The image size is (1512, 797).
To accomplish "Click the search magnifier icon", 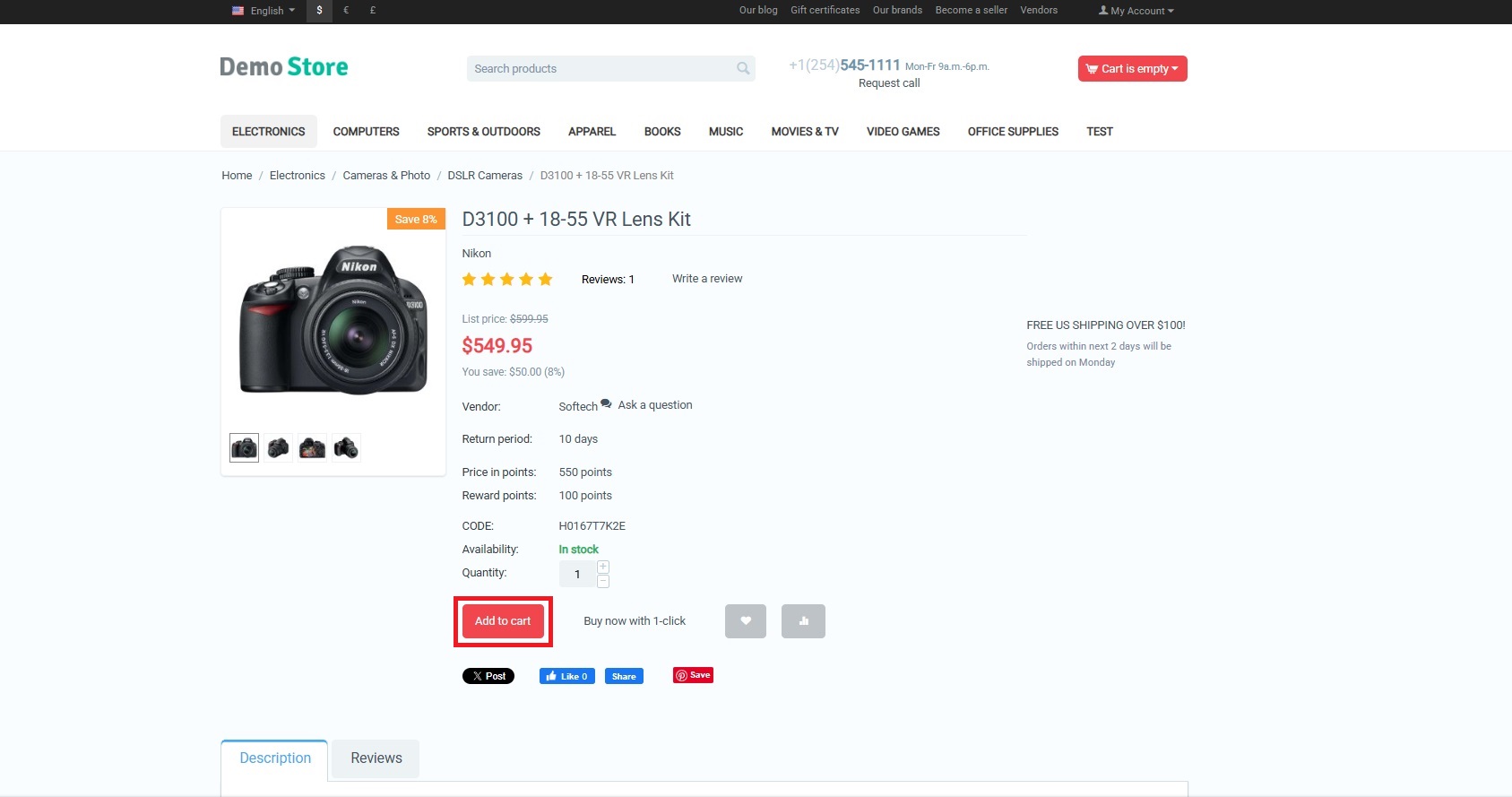I will (742, 68).
